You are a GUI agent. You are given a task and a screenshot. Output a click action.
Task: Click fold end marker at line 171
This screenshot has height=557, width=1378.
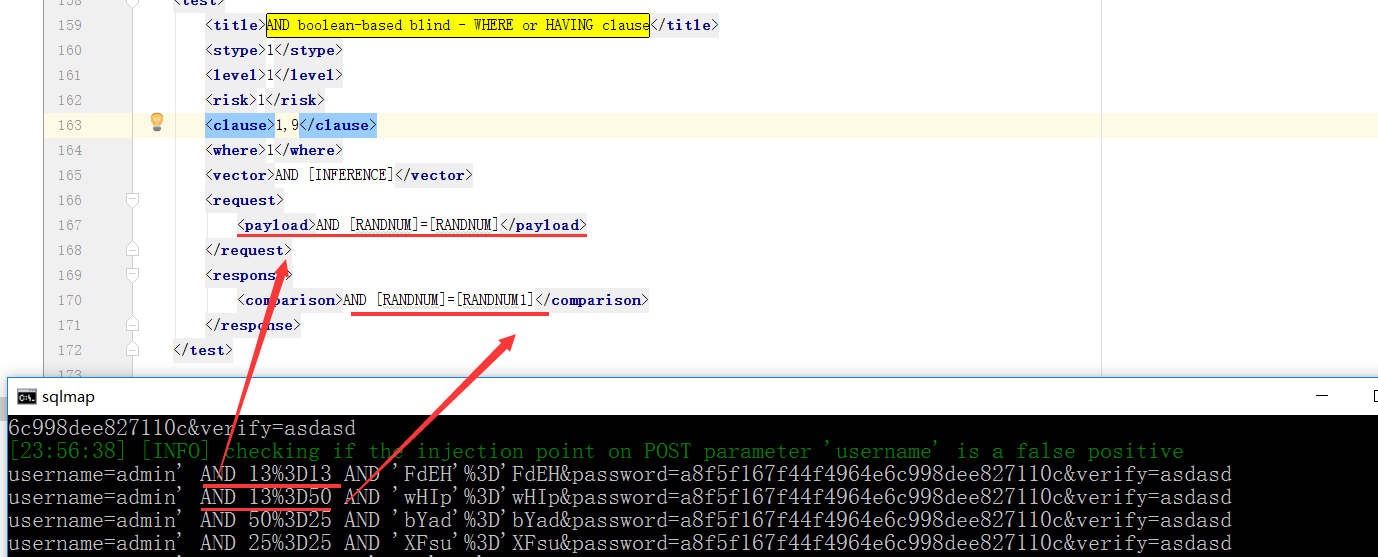click(132, 325)
